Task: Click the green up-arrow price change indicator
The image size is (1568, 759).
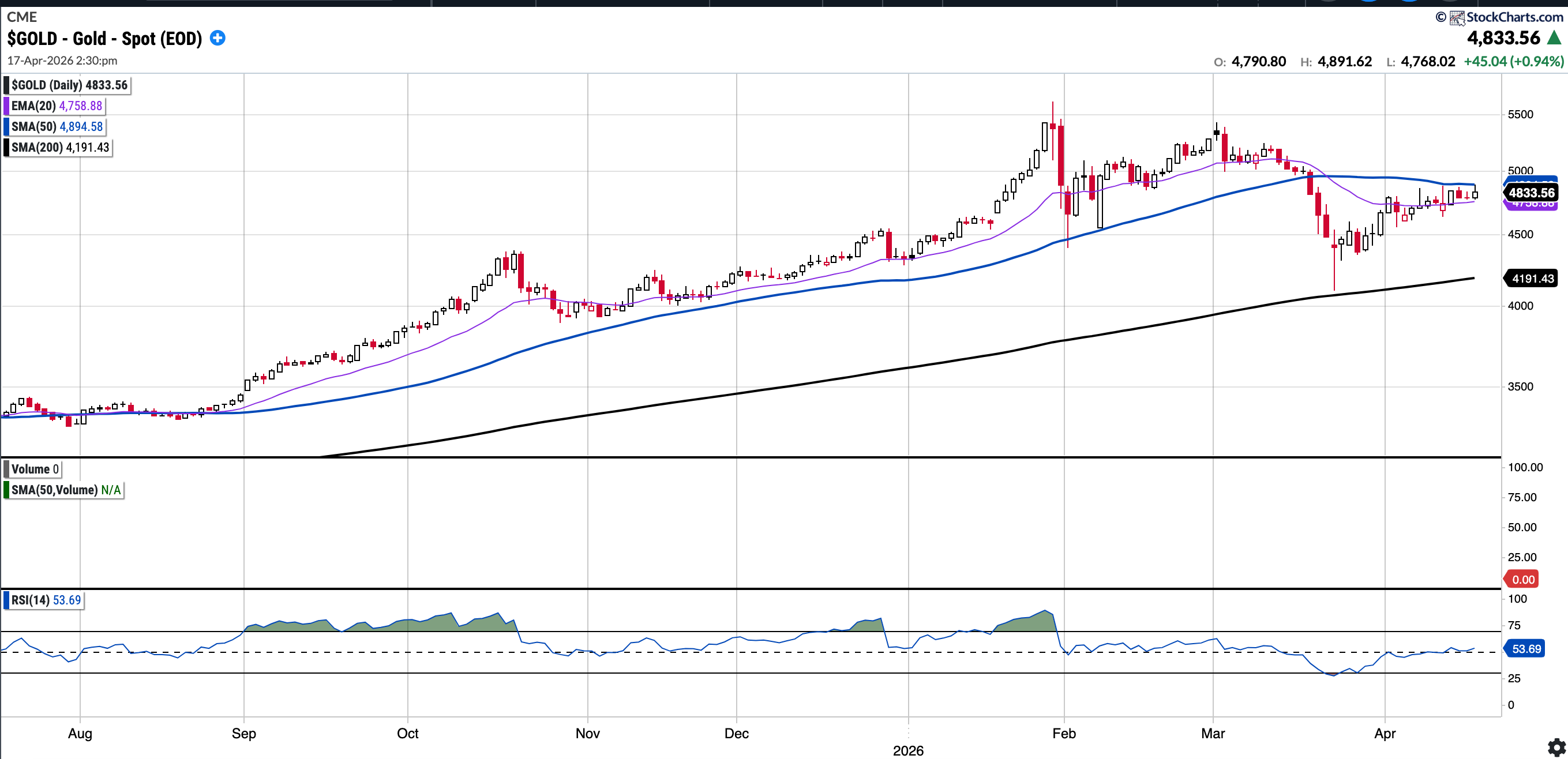Action: (1554, 38)
